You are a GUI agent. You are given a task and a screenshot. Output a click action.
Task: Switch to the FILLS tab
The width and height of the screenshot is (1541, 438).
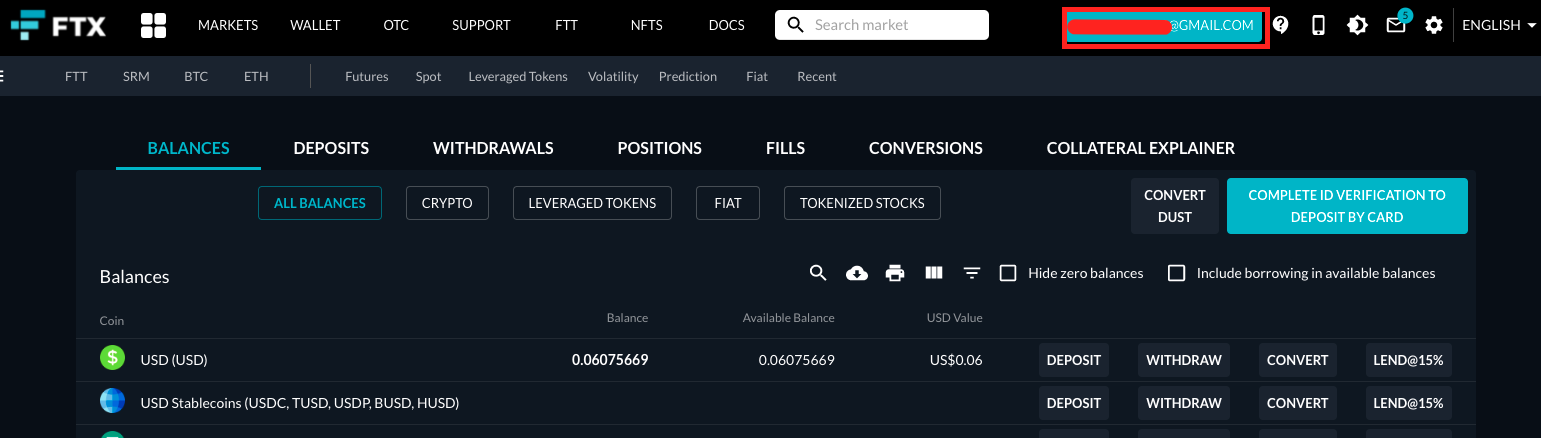coord(785,148)
